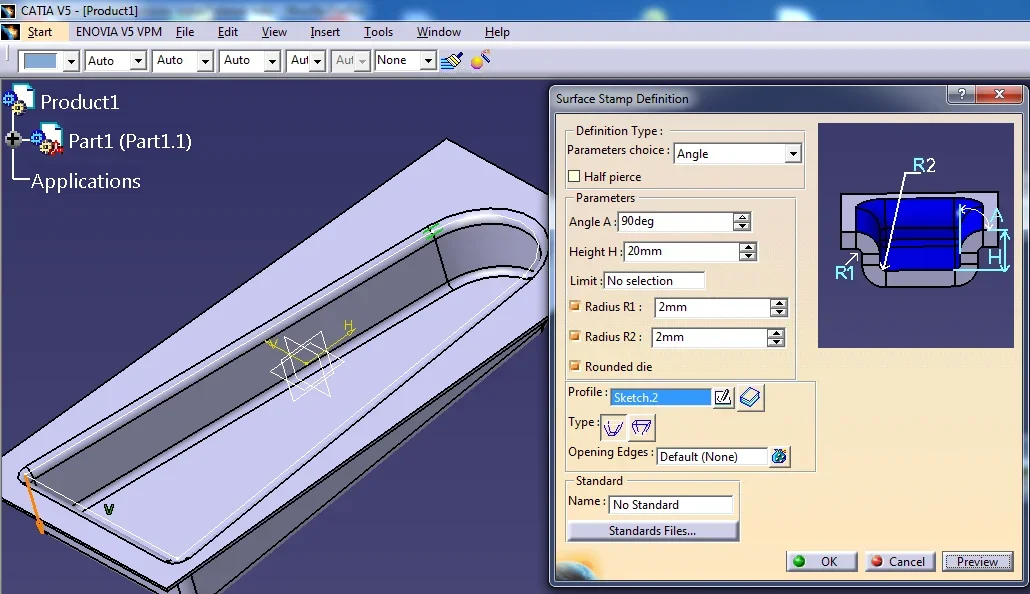Select Applications in the specification tree
The height and width of the screenshot is (594, 1030).
[x=85, y=181]
